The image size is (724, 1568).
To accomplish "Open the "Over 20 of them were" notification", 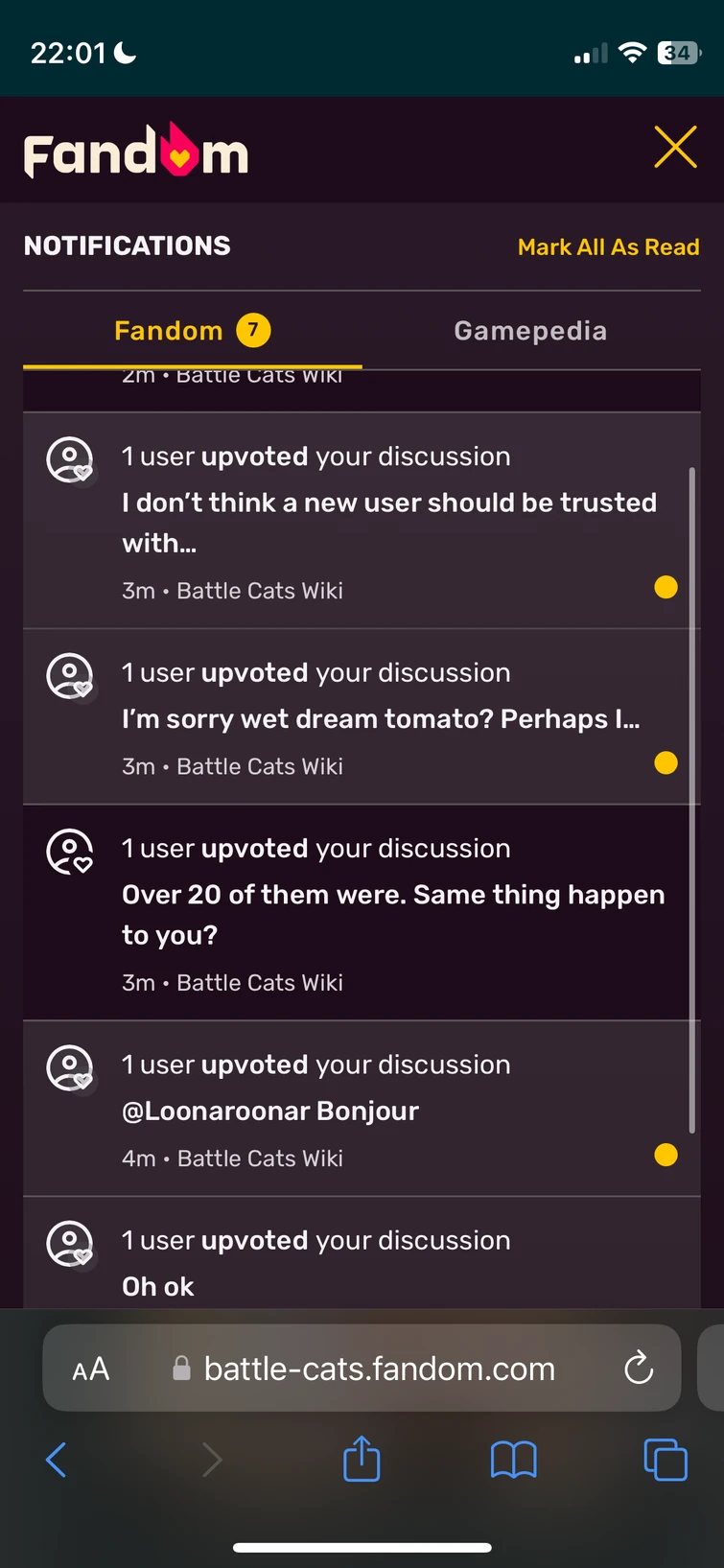I will 362,912.
